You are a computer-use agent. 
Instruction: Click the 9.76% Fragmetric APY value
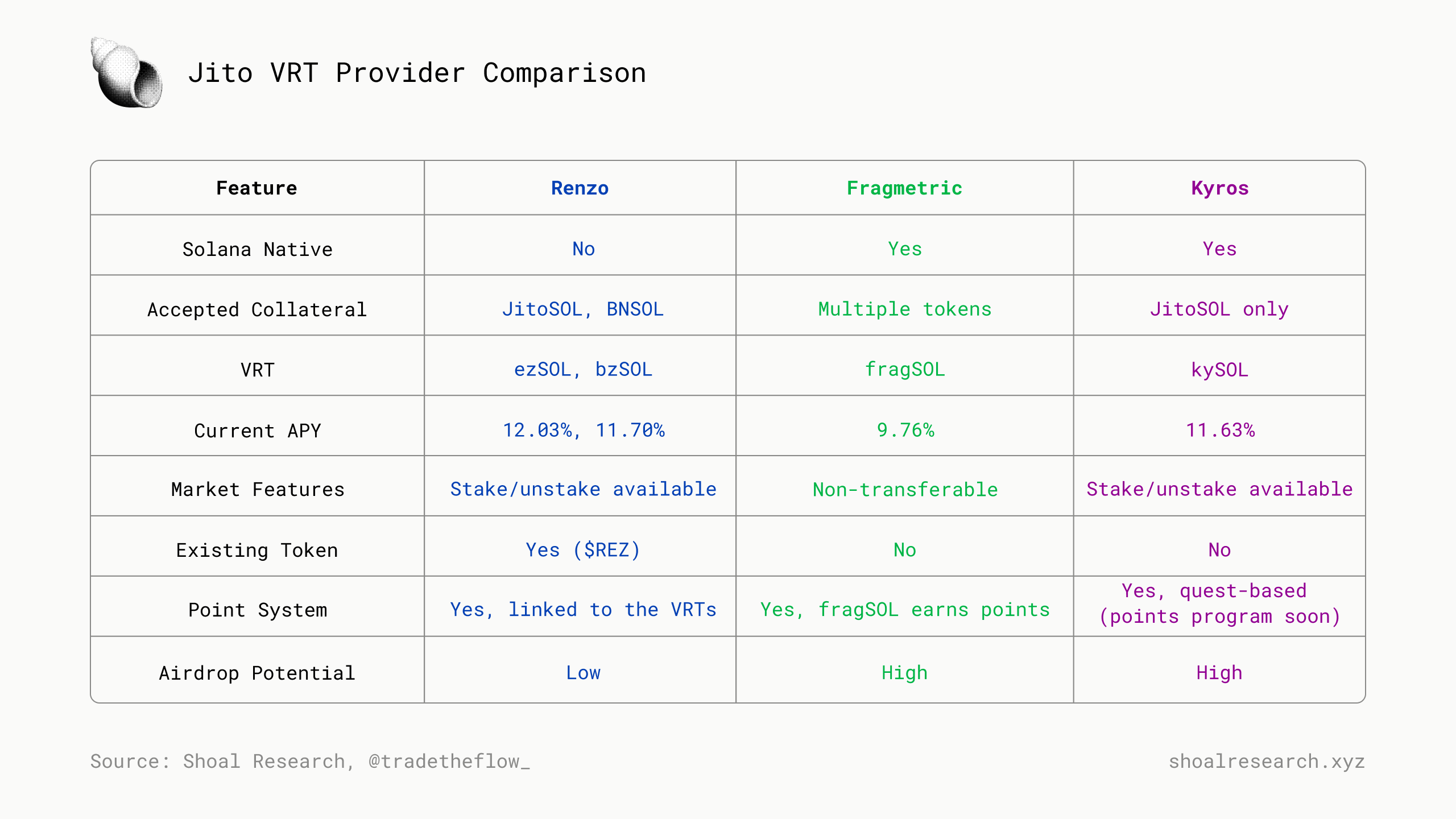pyautogui.click(x=905, y=430)
